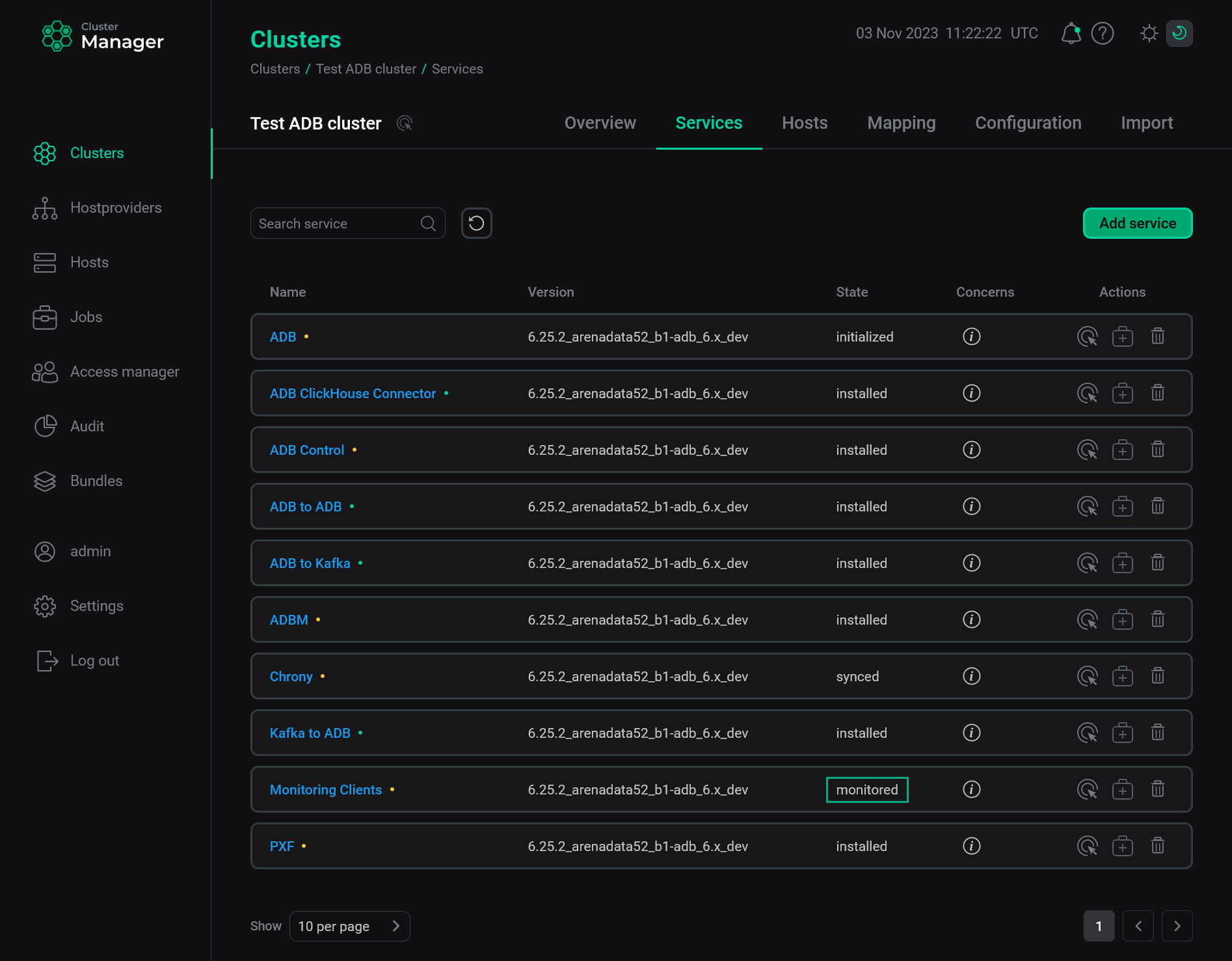This screenshot has height=961, width=1232.
Task: Click Clusters breadcrumb link
Action: coord(275,69)
